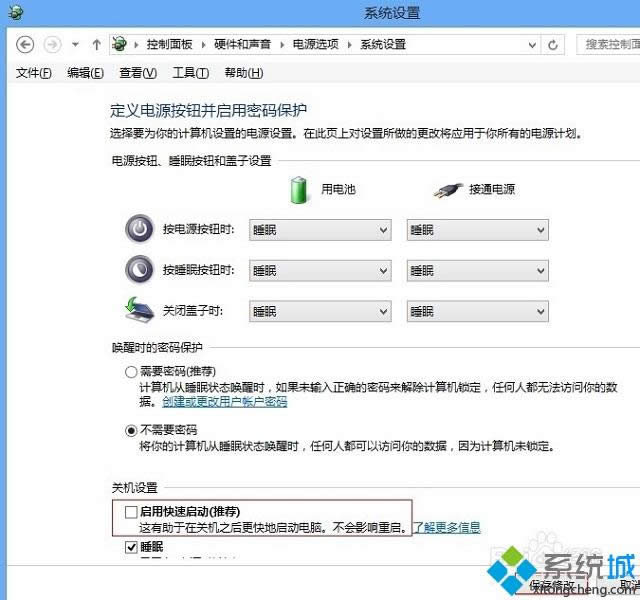Click the 唤醒时的密码保护 section label
Image resolution: width=640 pixels, height=600 pixels.
tap(157, 347)
